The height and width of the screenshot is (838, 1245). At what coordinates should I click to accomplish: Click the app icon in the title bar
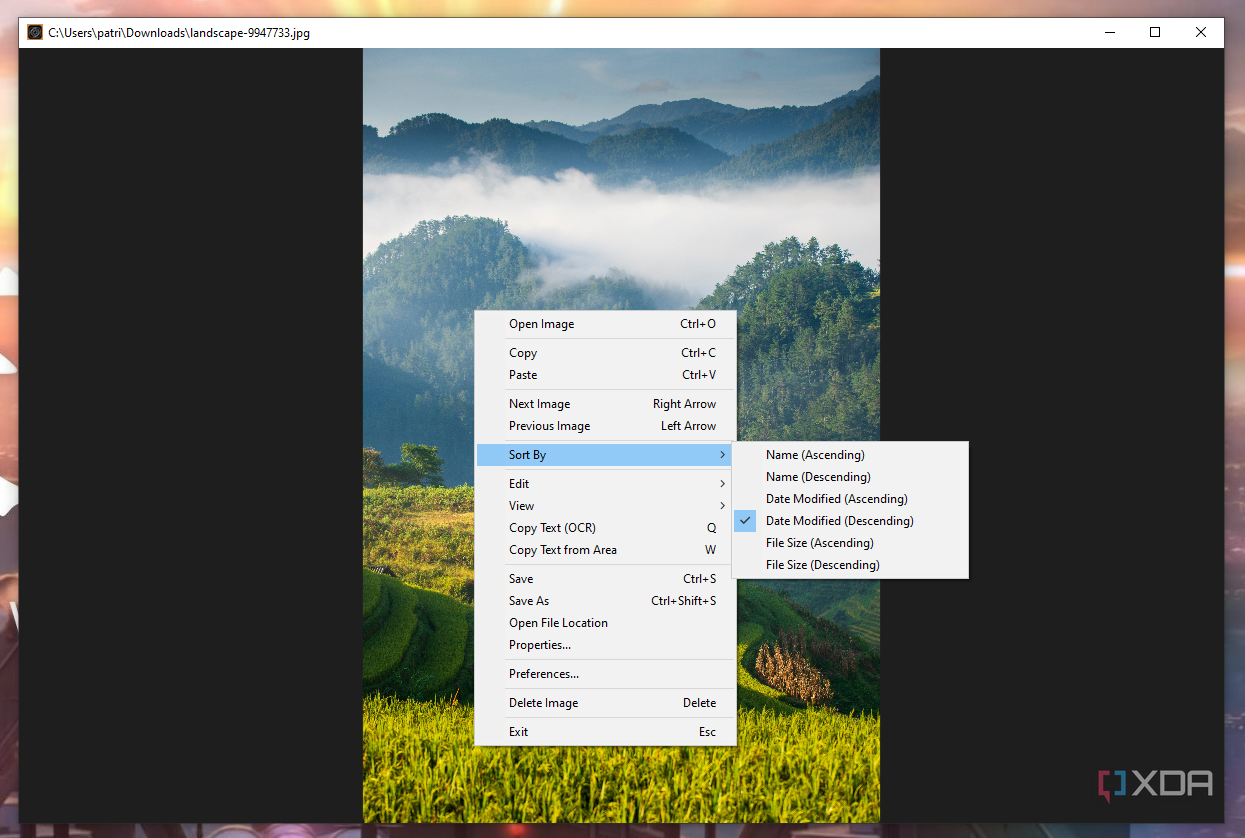pos(35,32)
